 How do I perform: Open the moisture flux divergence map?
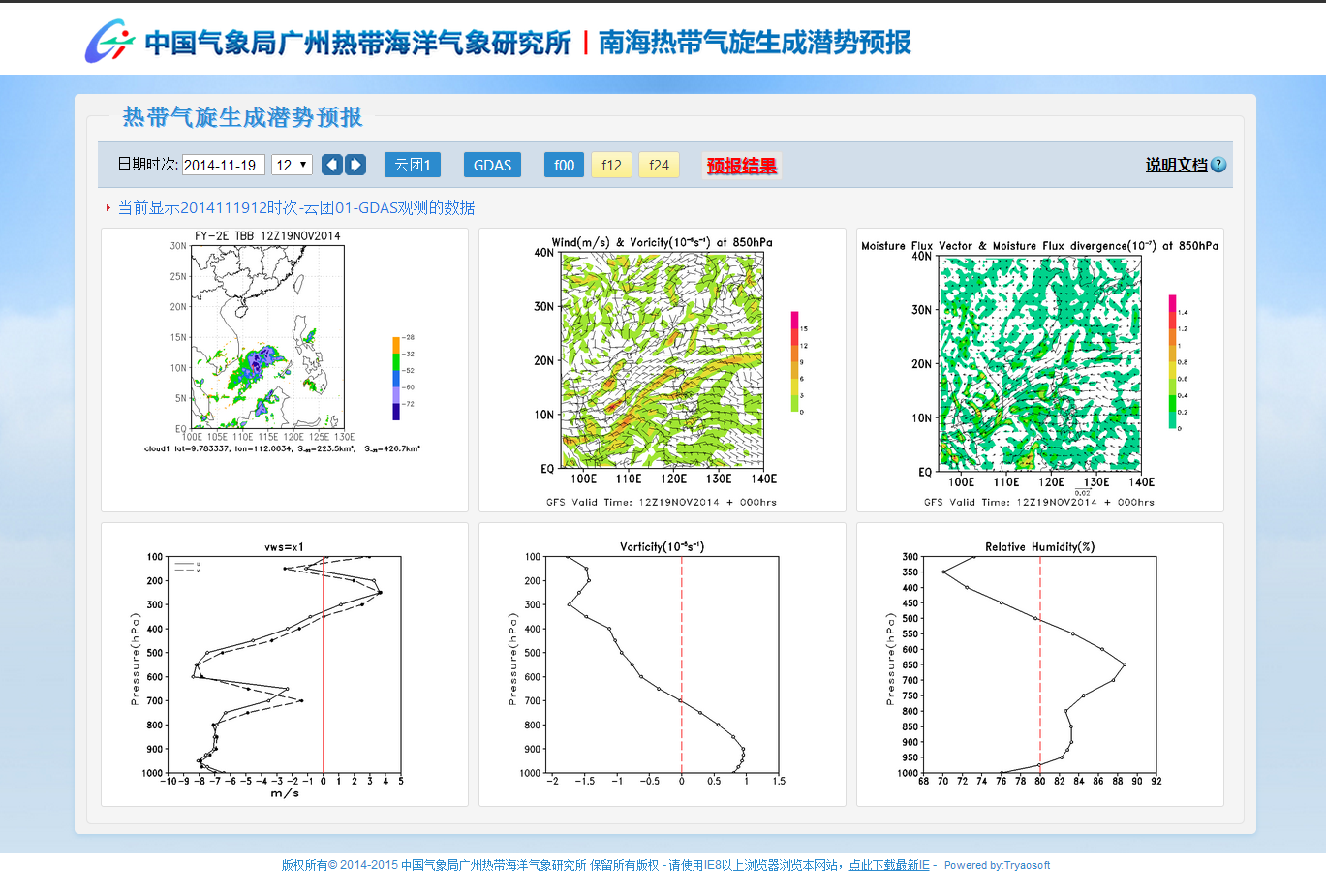point(1039,369)
